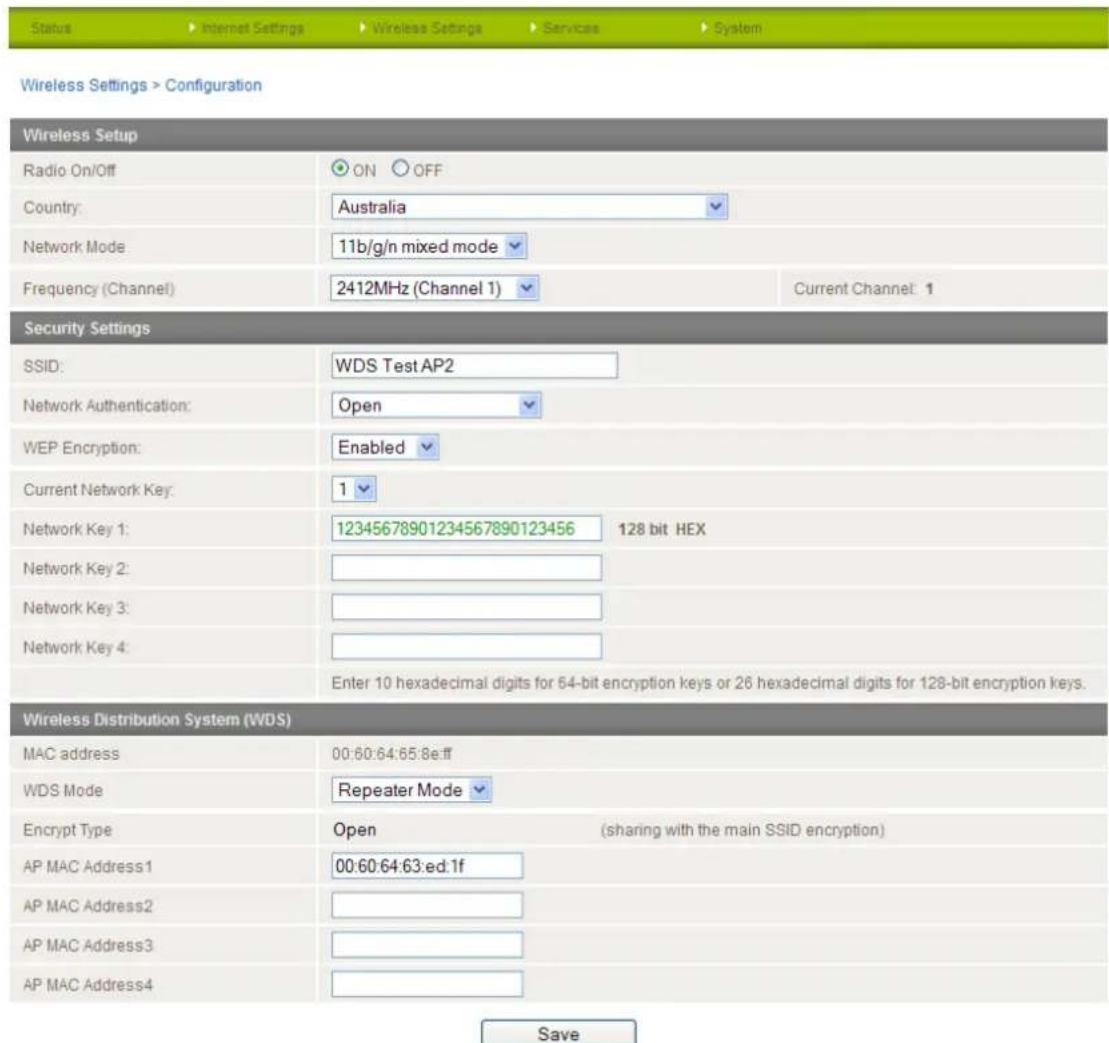Open the WEP Encryption dropdown
The image size is (1109, 1043).
[x=385, y=447]
